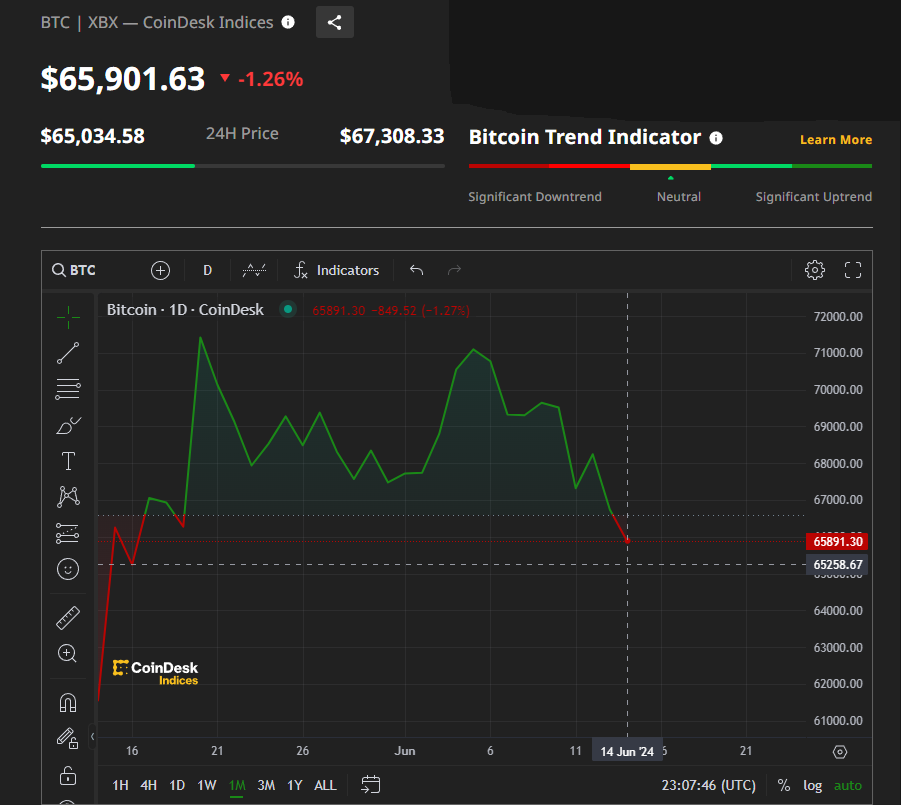Select the Fib retracement tool

(x=68, y=389)
